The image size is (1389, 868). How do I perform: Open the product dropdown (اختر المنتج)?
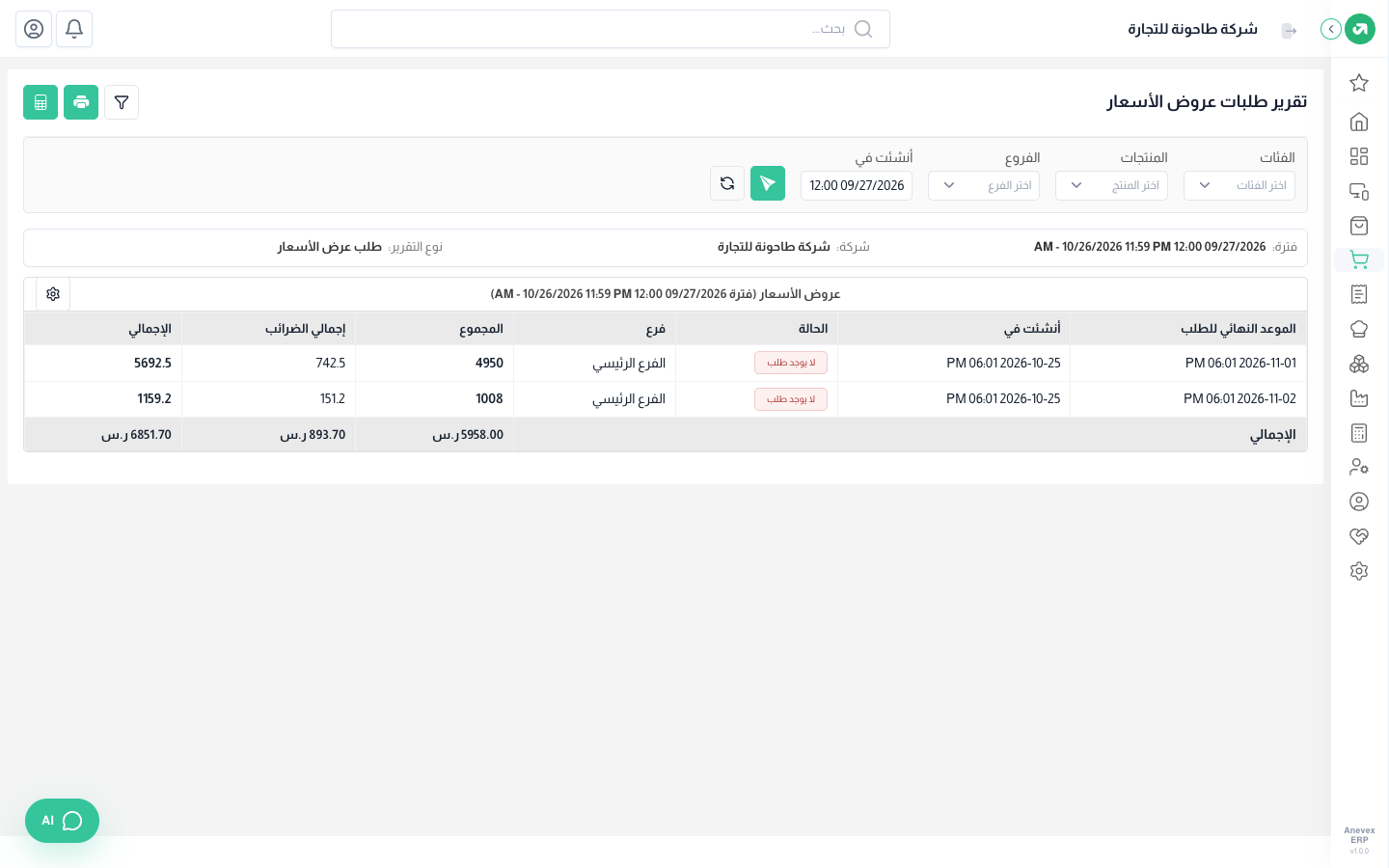1111,185
